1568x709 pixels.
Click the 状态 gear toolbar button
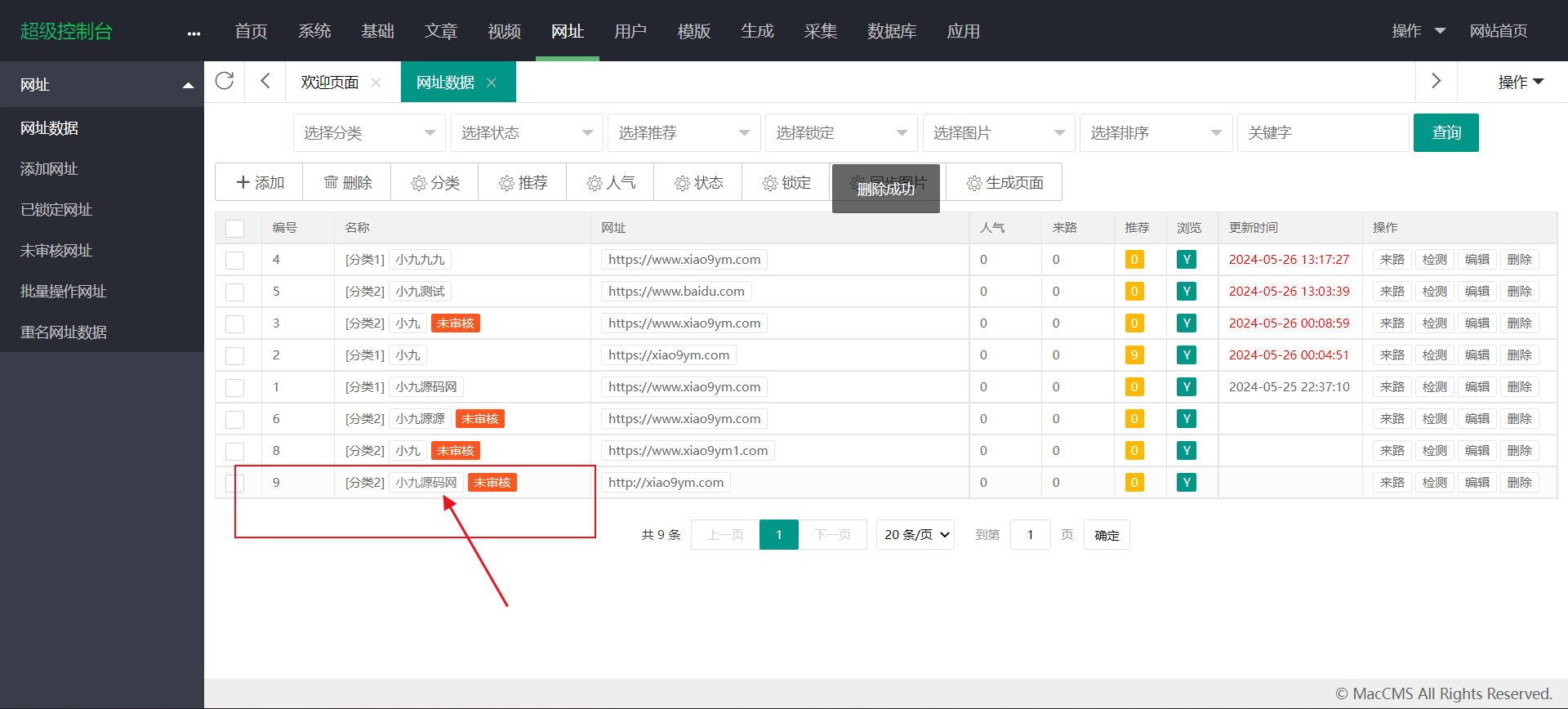698,182
